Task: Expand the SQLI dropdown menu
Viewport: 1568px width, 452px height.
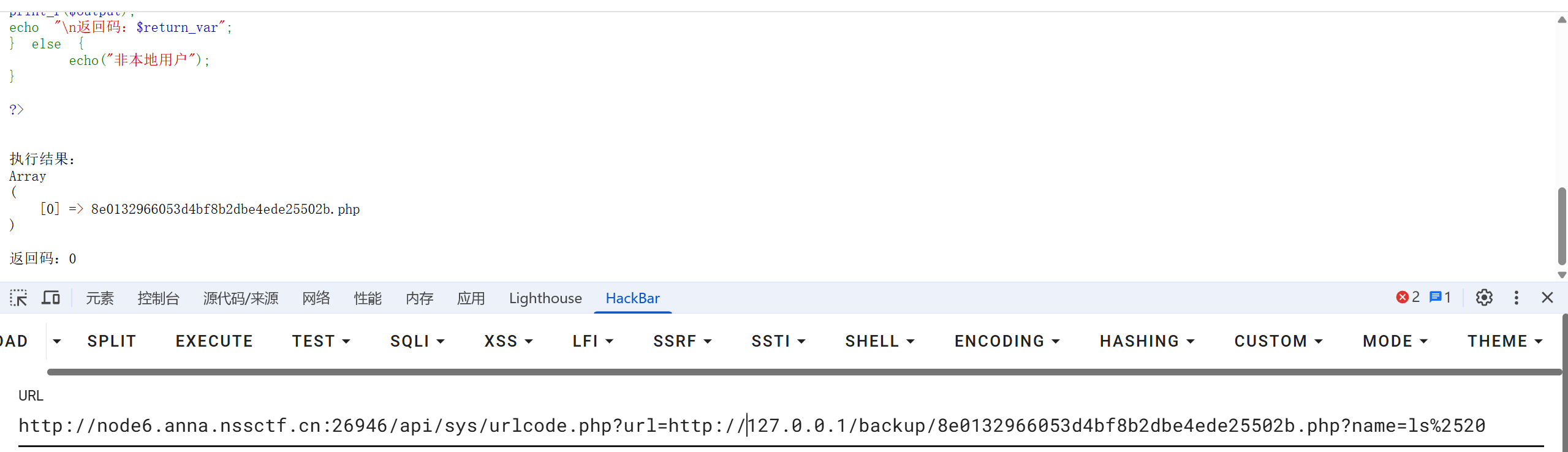Action: 417,341
